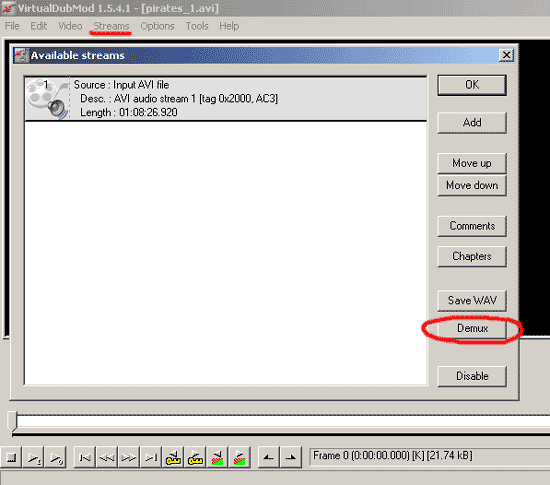Set selection end mark-out
The width and height of the screenshot is (550, 485).
291,457
